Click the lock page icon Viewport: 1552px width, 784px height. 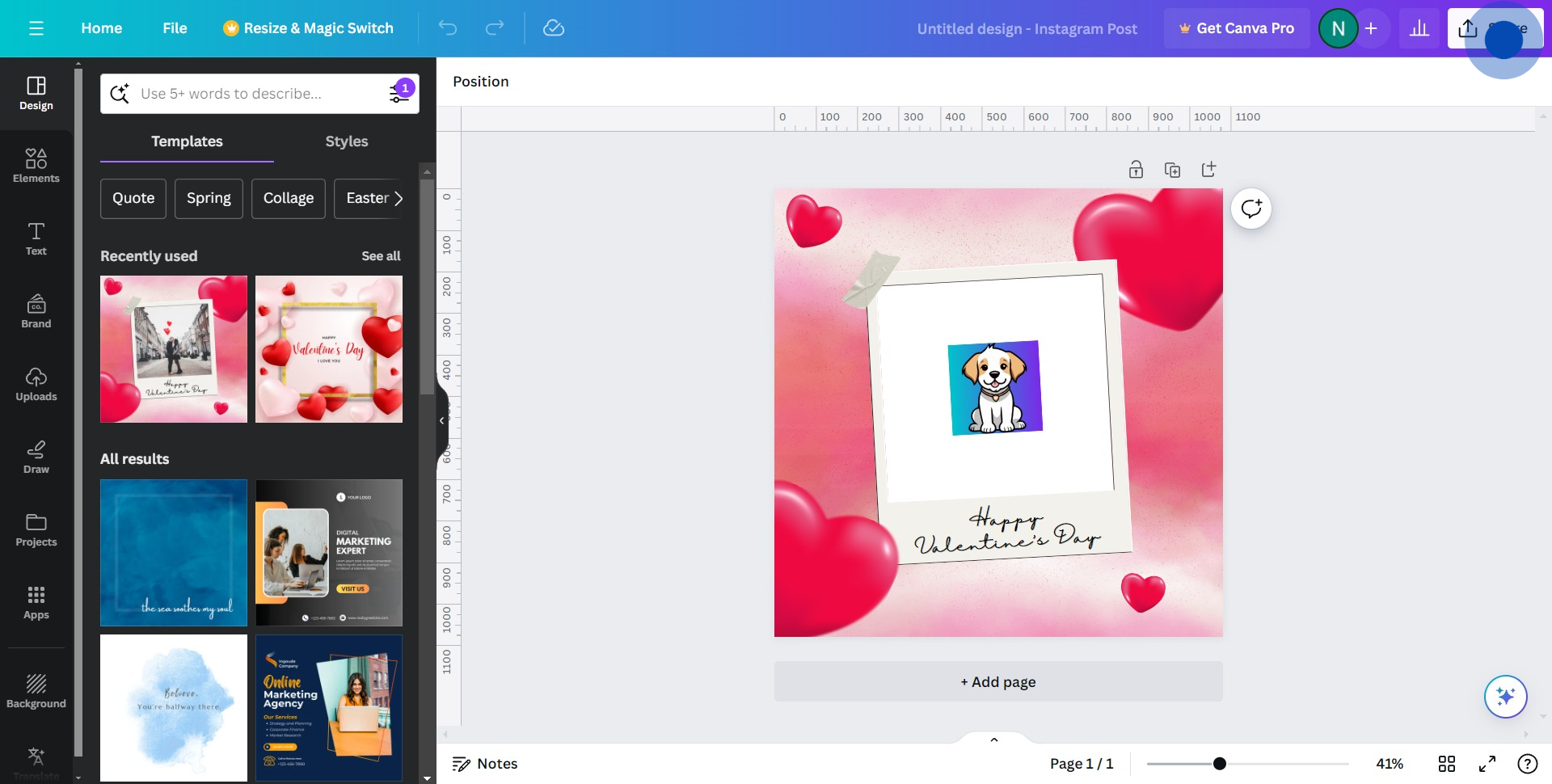[x=1136, y=170]
